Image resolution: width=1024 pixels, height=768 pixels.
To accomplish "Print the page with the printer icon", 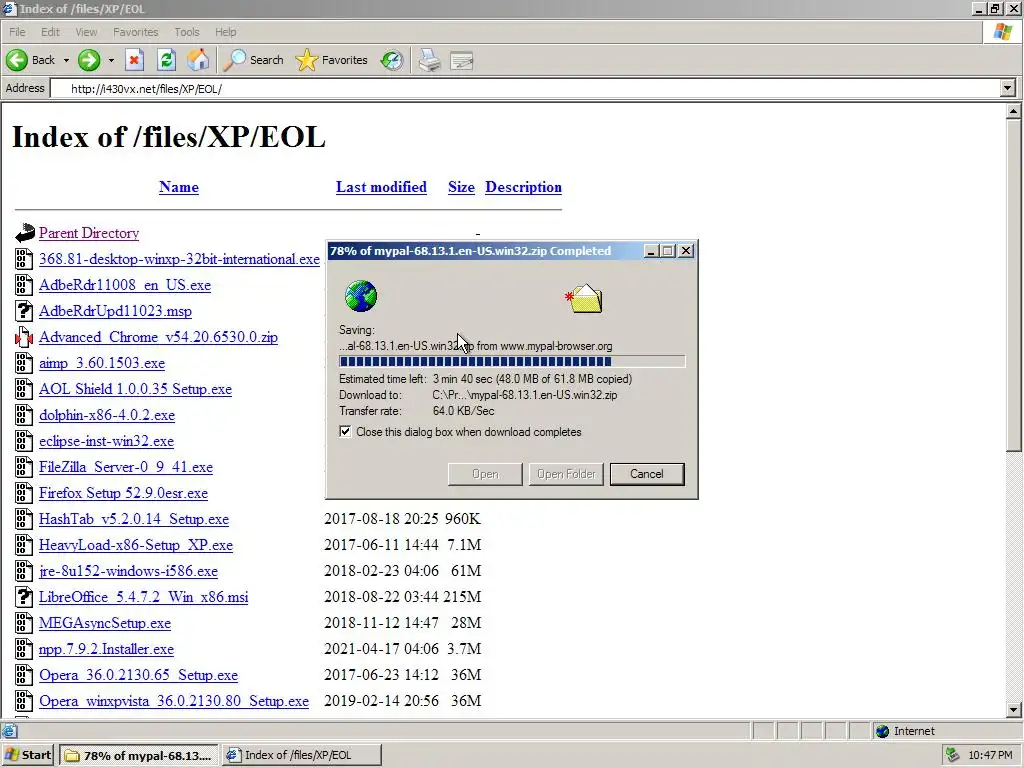I will tap(430, 60).
